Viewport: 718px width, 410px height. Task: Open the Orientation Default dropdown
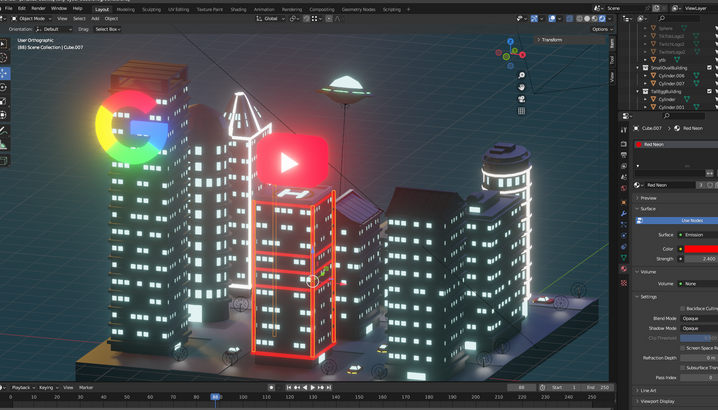54,29
